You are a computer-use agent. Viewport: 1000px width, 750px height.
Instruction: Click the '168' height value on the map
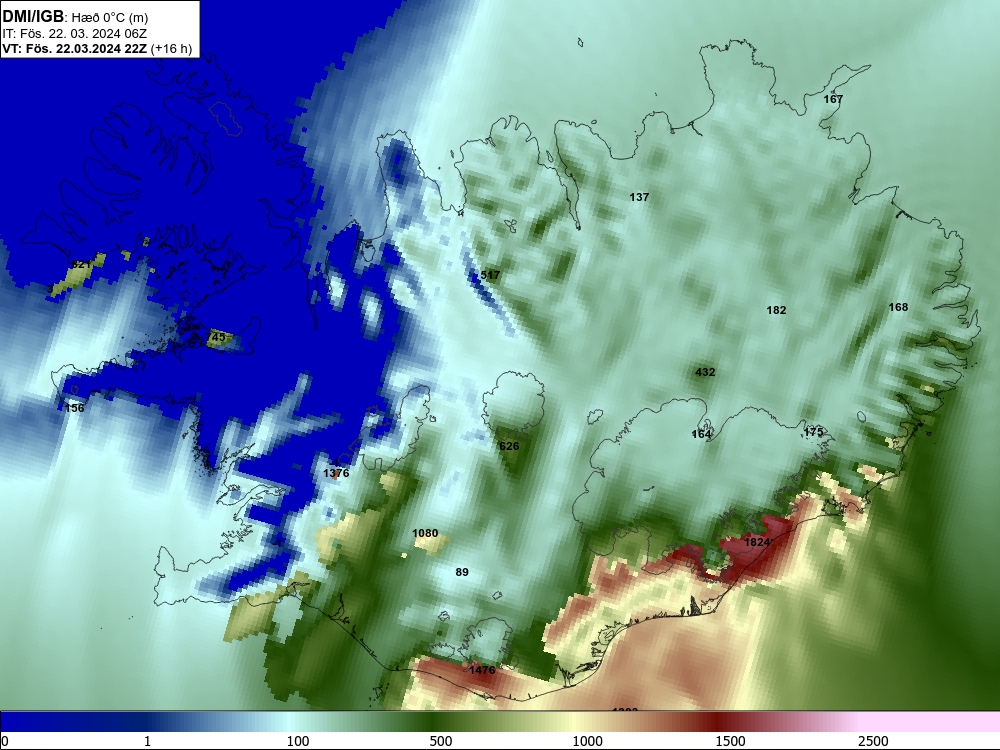pos(898,307)
